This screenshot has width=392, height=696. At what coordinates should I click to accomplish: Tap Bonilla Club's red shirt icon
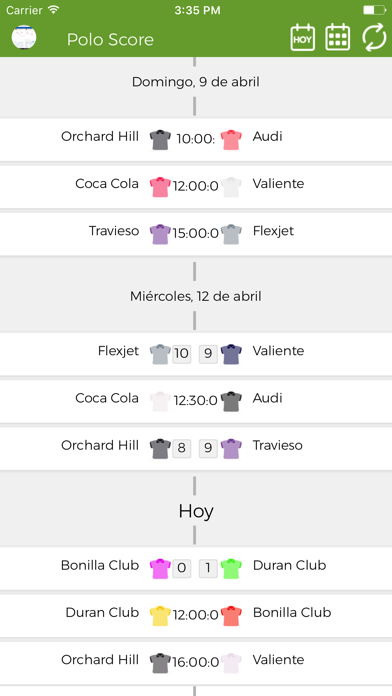click(231, 616)
